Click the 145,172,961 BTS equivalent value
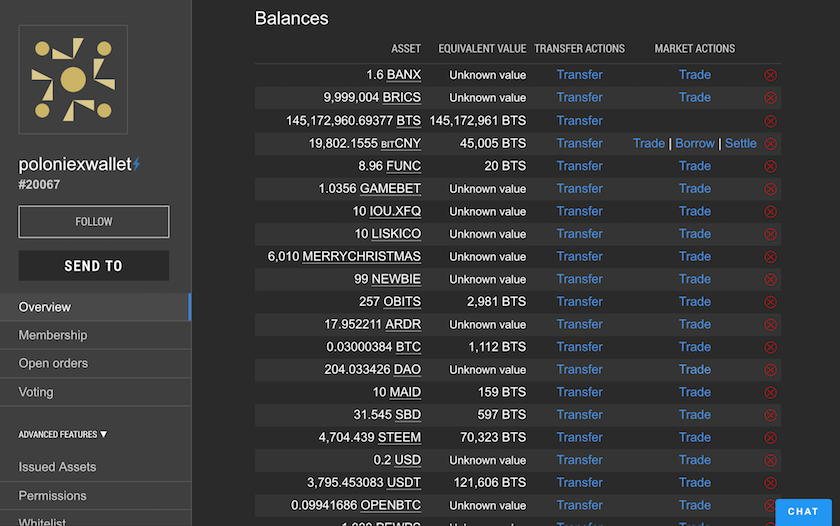The width and height of the screenshot is (840, 526). point(478,121)
